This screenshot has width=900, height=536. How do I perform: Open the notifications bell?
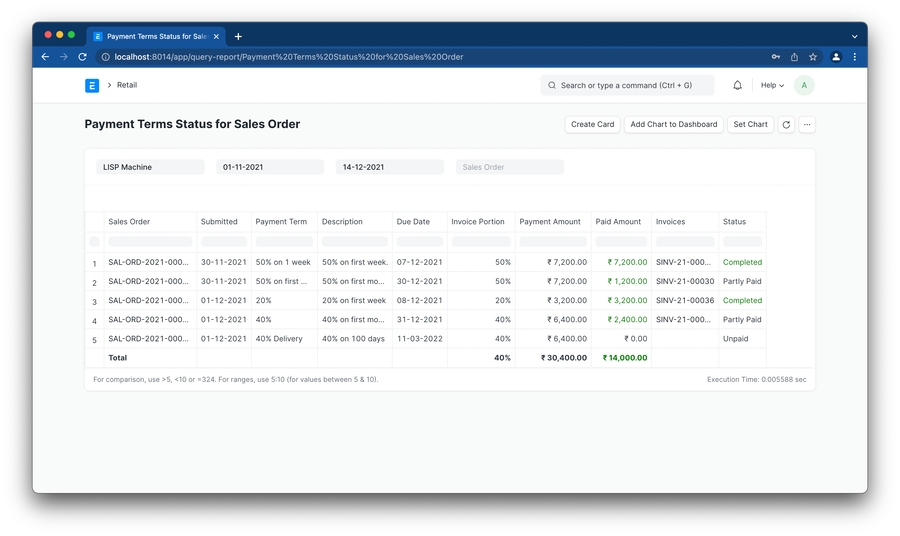point(738,86)
